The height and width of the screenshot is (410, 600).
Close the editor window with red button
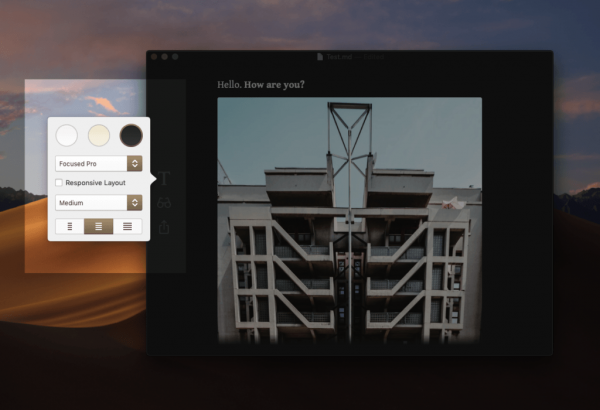[x=154, y=57]
